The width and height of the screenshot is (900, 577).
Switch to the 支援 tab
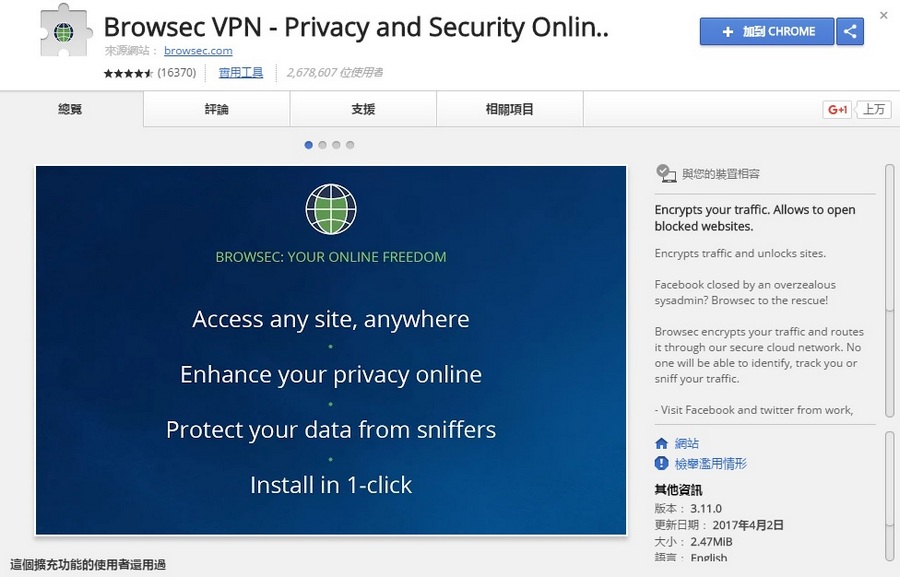[x=363, y=109]
